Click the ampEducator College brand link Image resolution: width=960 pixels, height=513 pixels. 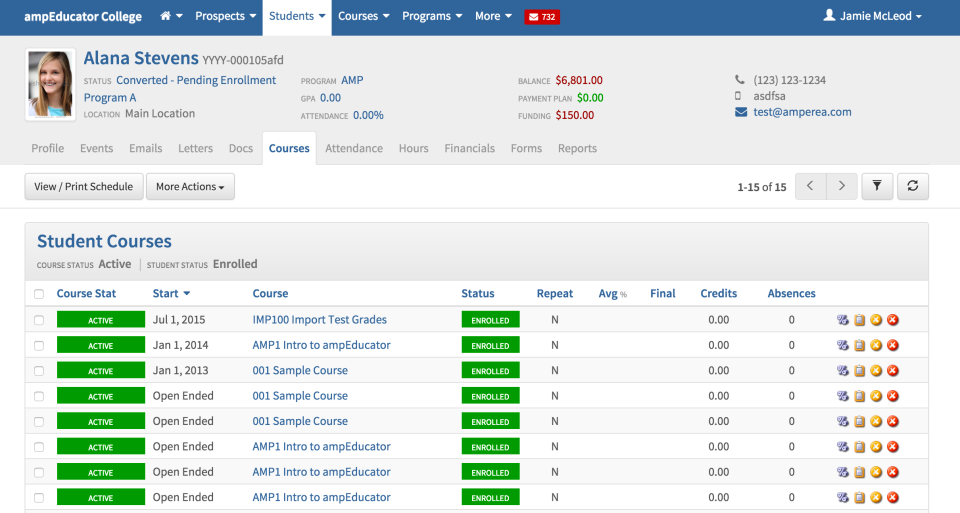[83, 17]
